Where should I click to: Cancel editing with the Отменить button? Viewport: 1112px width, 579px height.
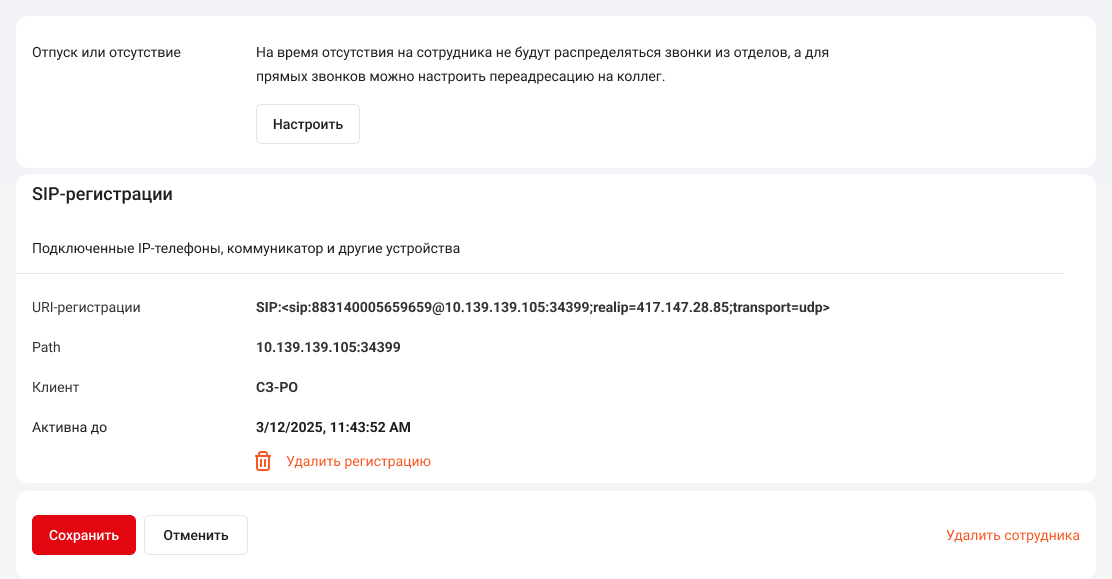(x=196, y=535)
